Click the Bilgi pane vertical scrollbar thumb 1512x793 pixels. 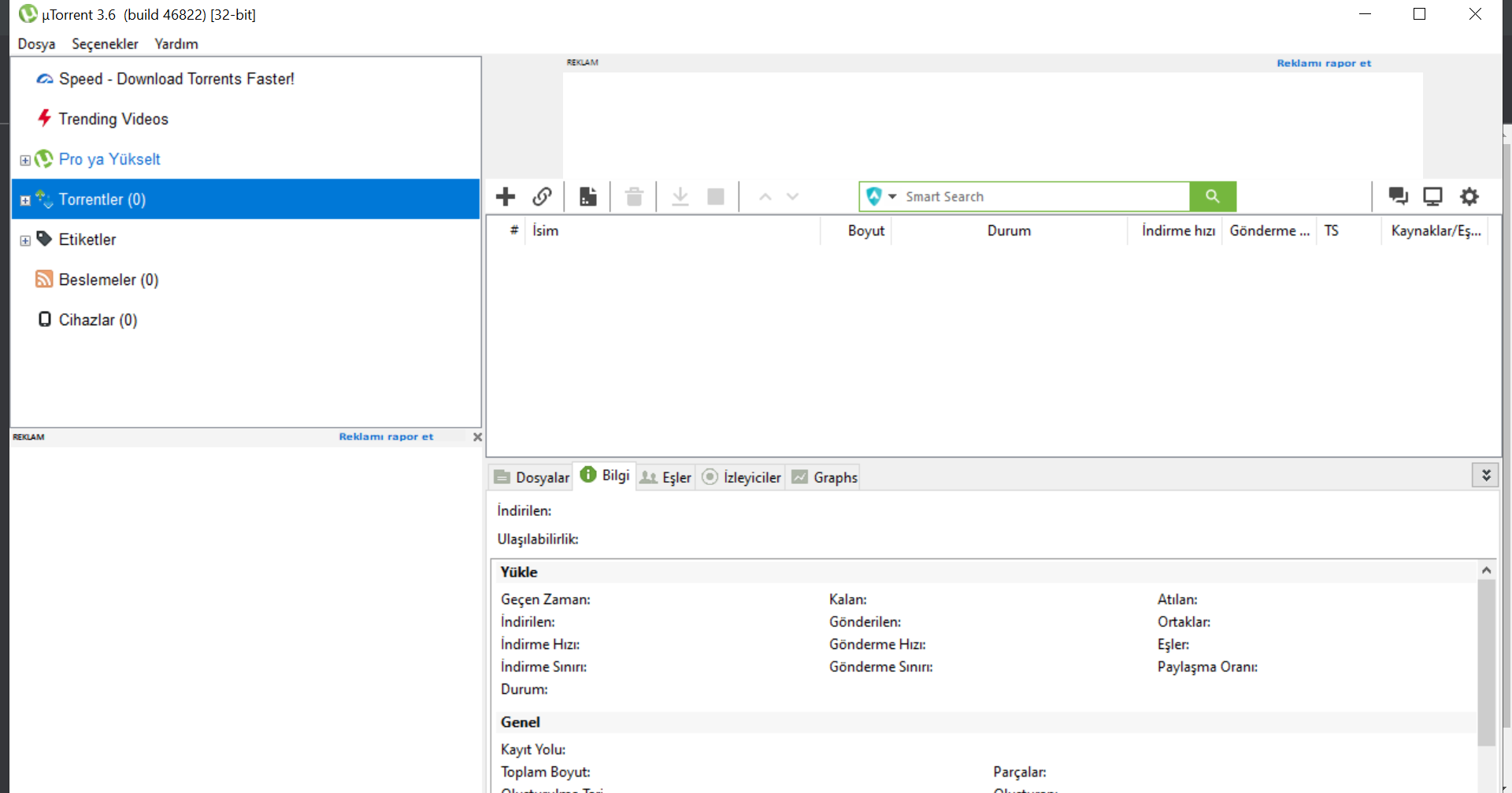[1486, 663]
